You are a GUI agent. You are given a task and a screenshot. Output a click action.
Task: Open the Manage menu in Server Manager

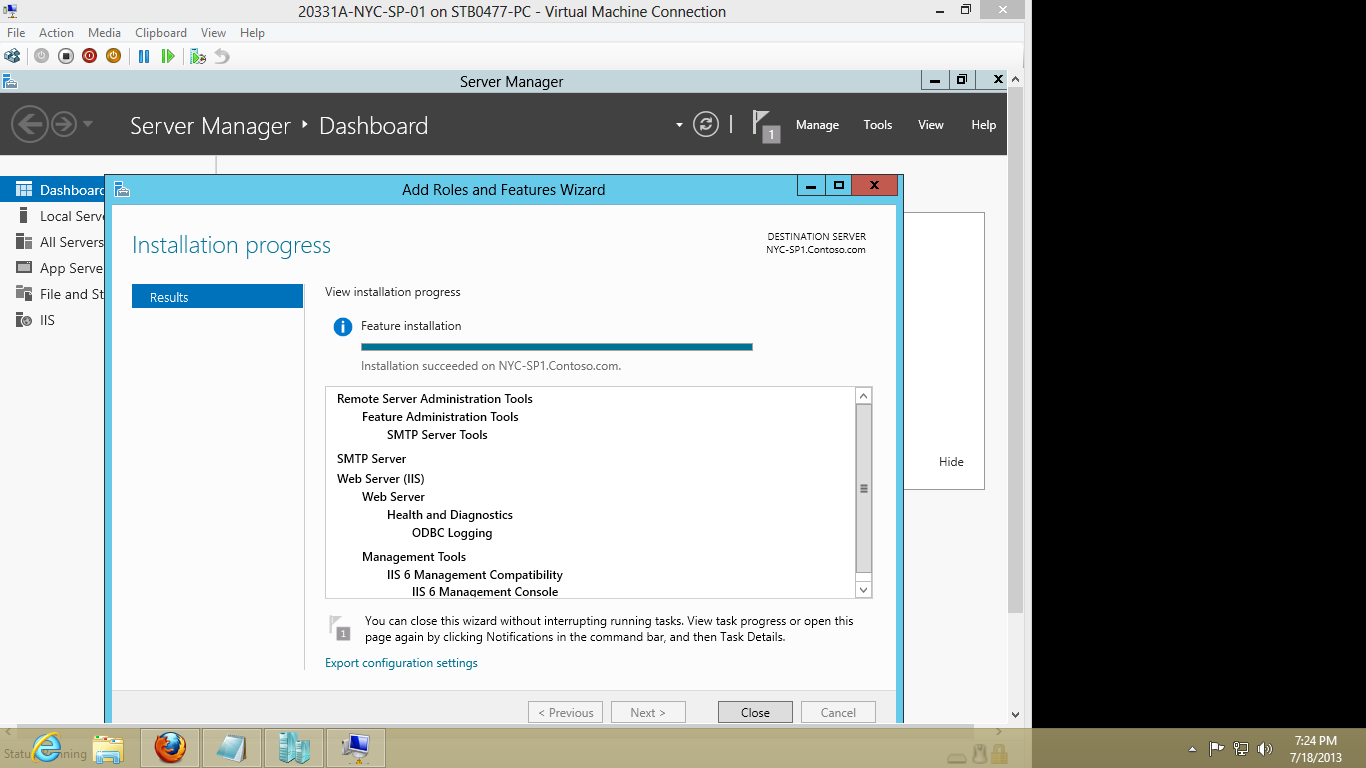(817, 125)
